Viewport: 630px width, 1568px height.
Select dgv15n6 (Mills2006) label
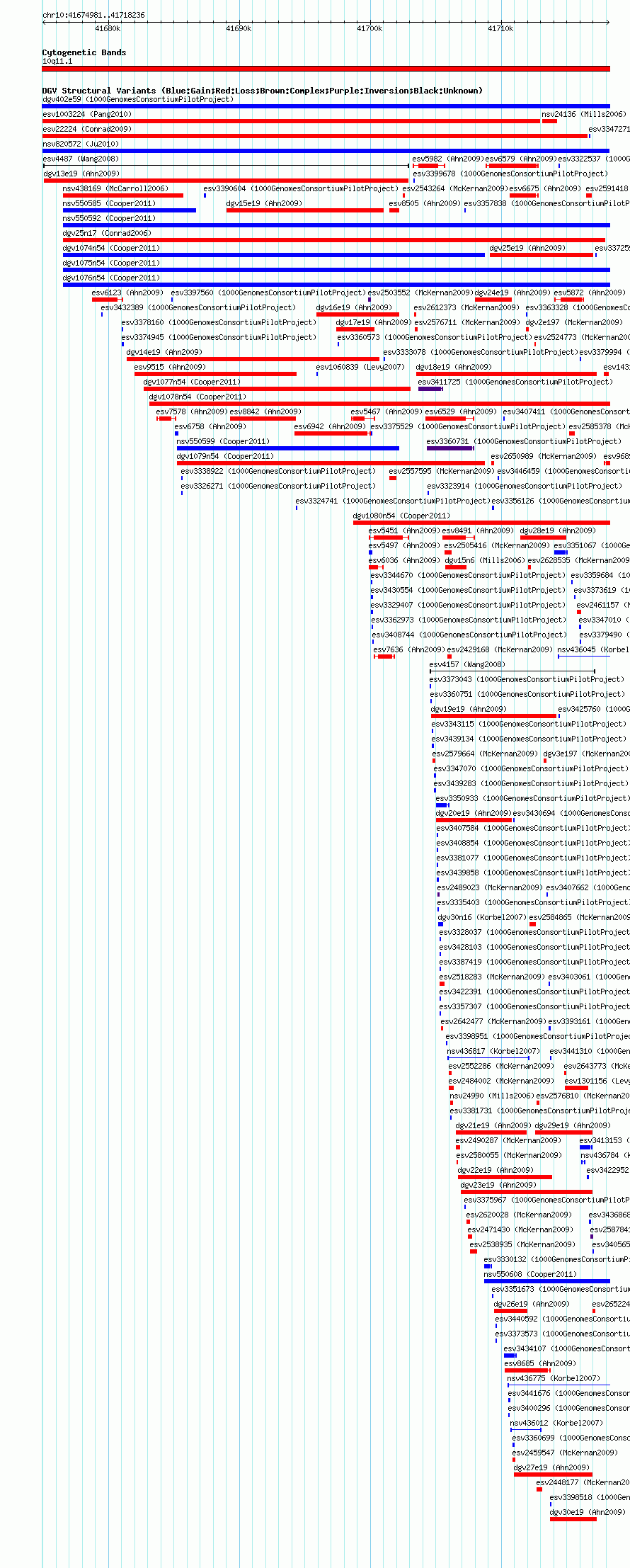485,560
